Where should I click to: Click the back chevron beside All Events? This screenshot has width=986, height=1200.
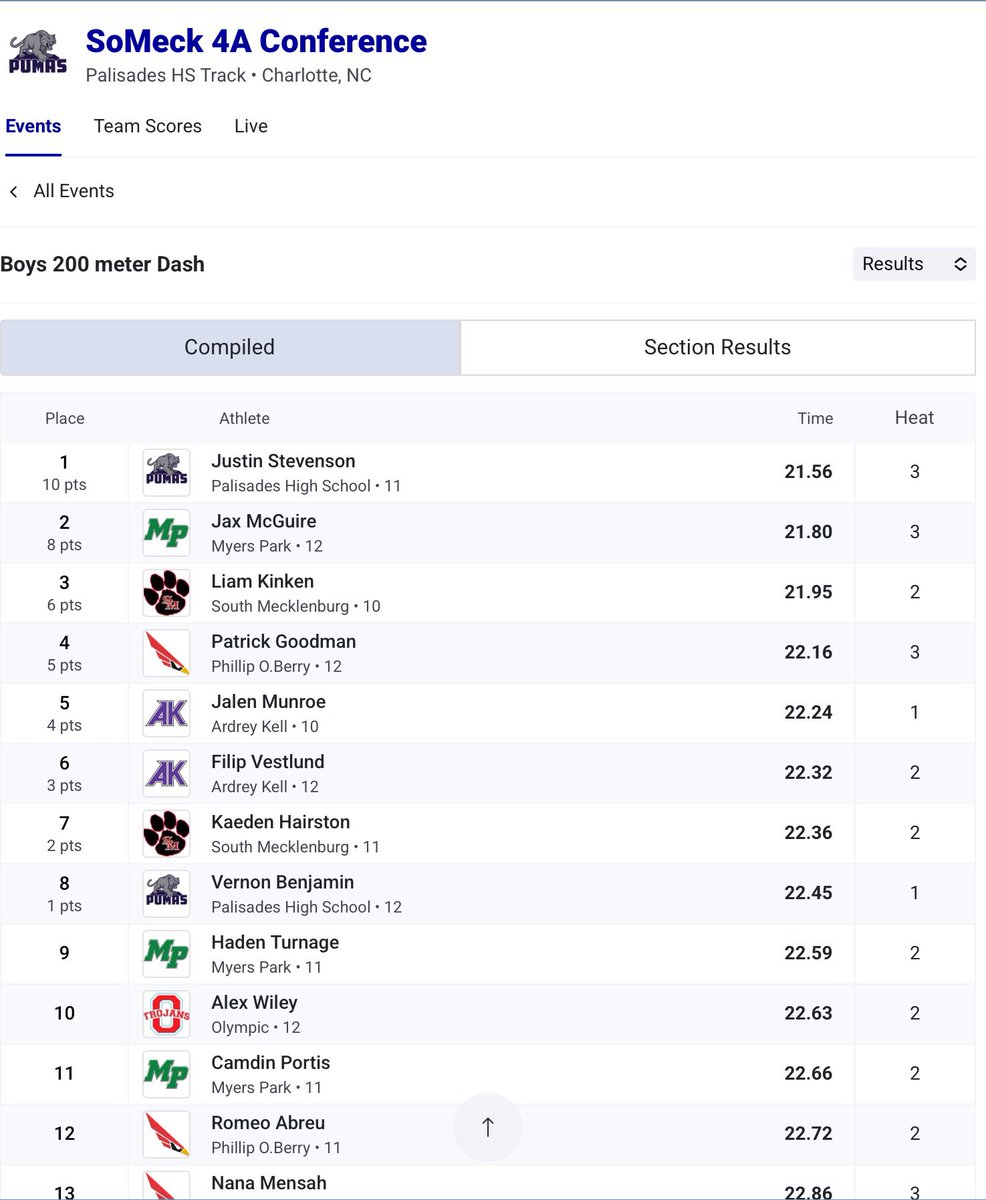click(x=13, y=191)
